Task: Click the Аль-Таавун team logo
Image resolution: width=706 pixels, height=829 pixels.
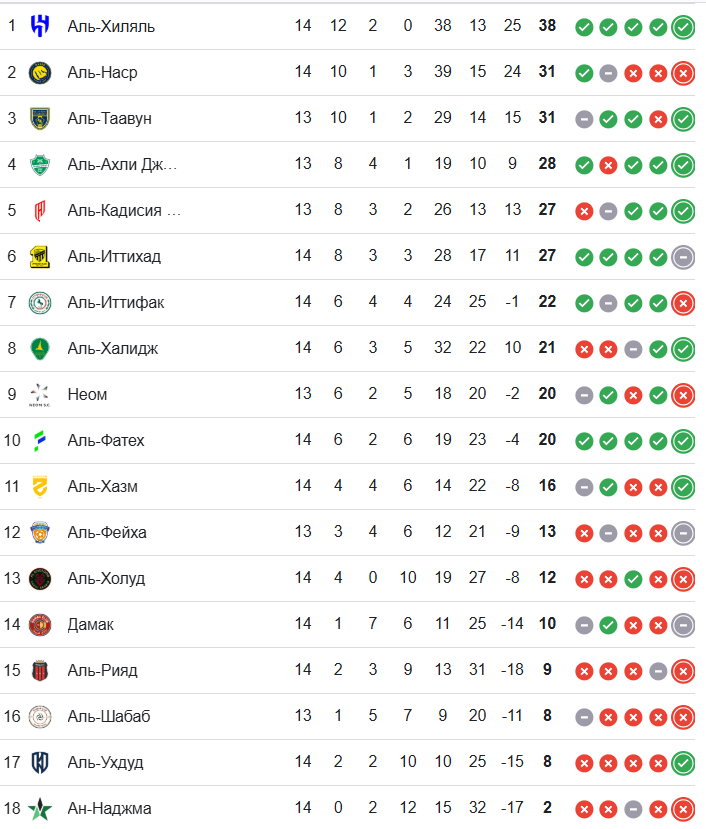Action: click(x=40, y=118)
